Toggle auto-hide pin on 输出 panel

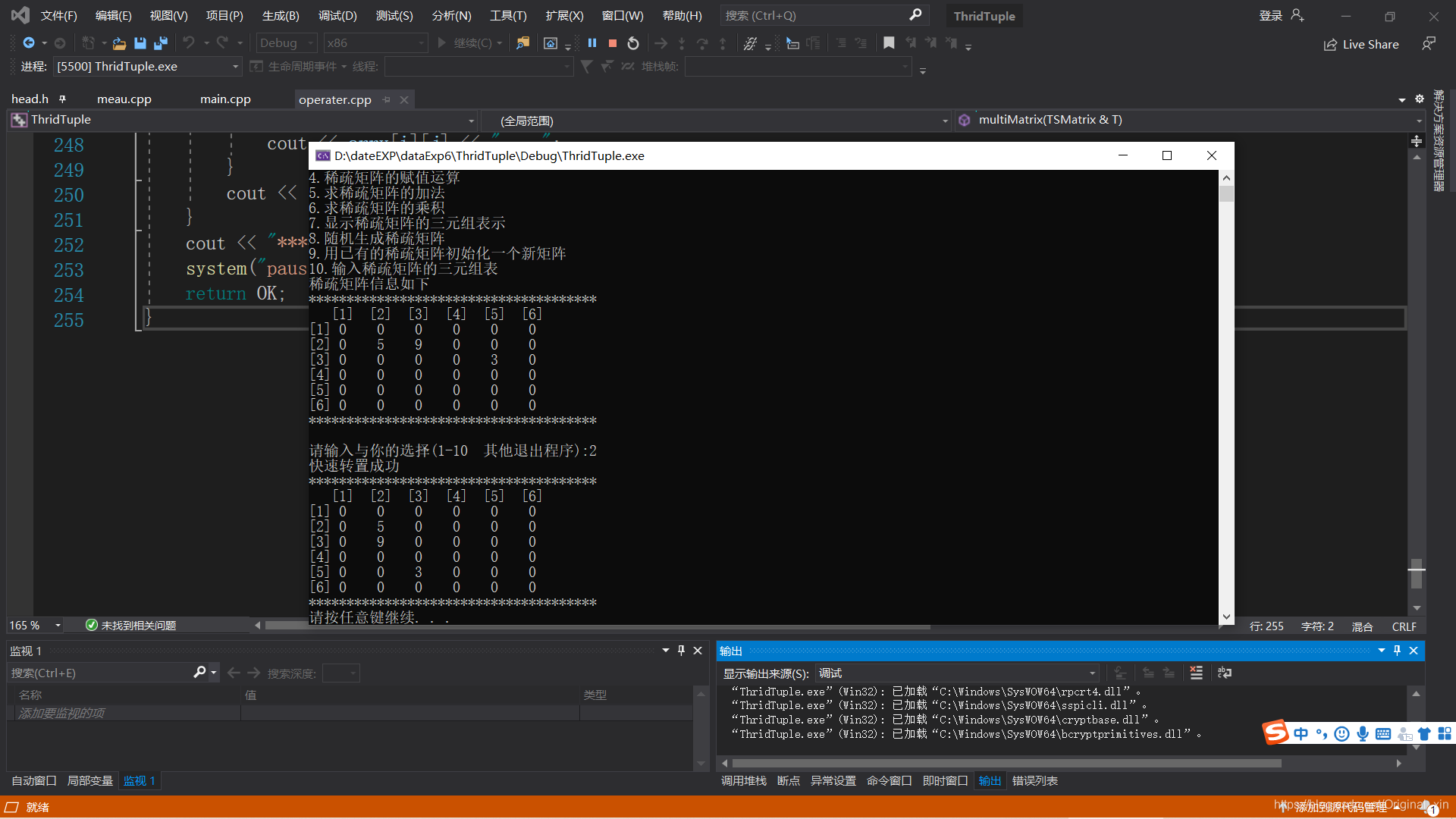[1397, 651]
